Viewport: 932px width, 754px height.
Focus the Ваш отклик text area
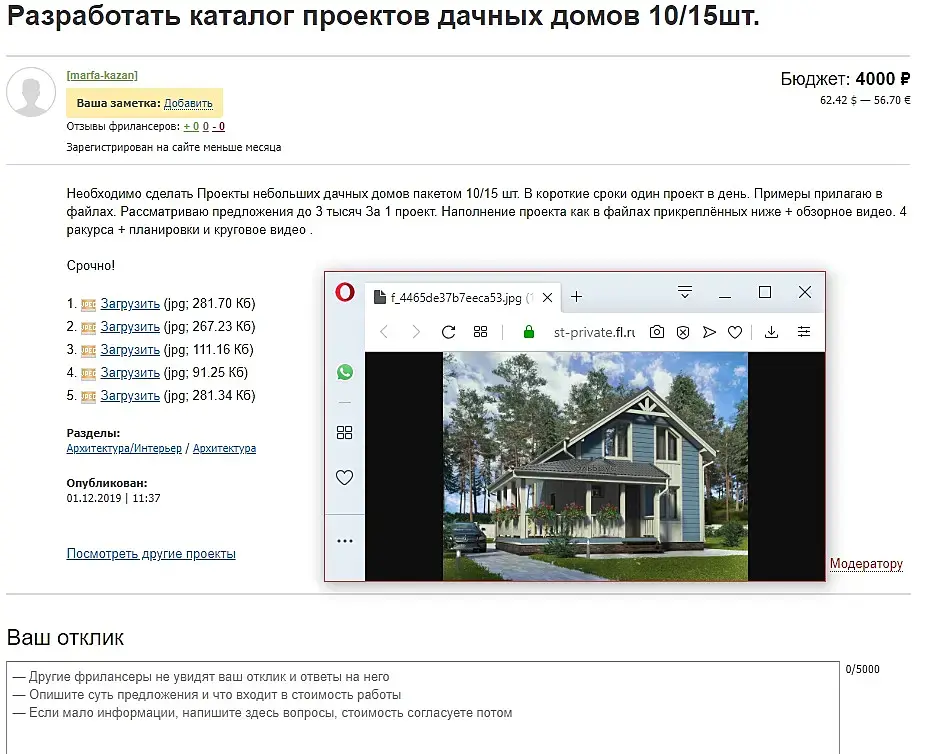point(423,708)
